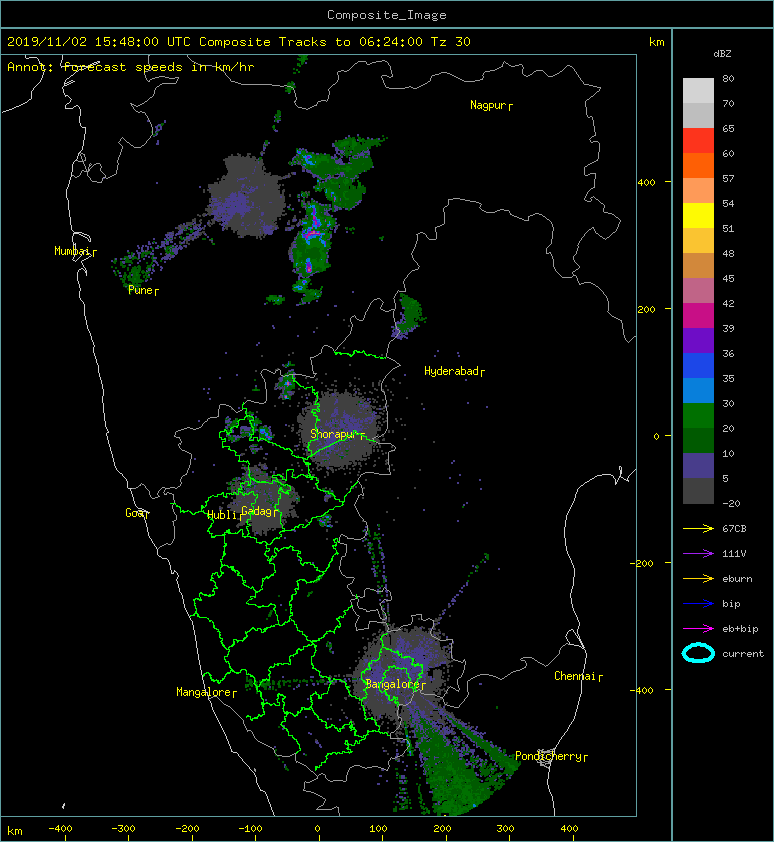Click the magenta eb+bip arrow legend icon

[x=698, y=629]
